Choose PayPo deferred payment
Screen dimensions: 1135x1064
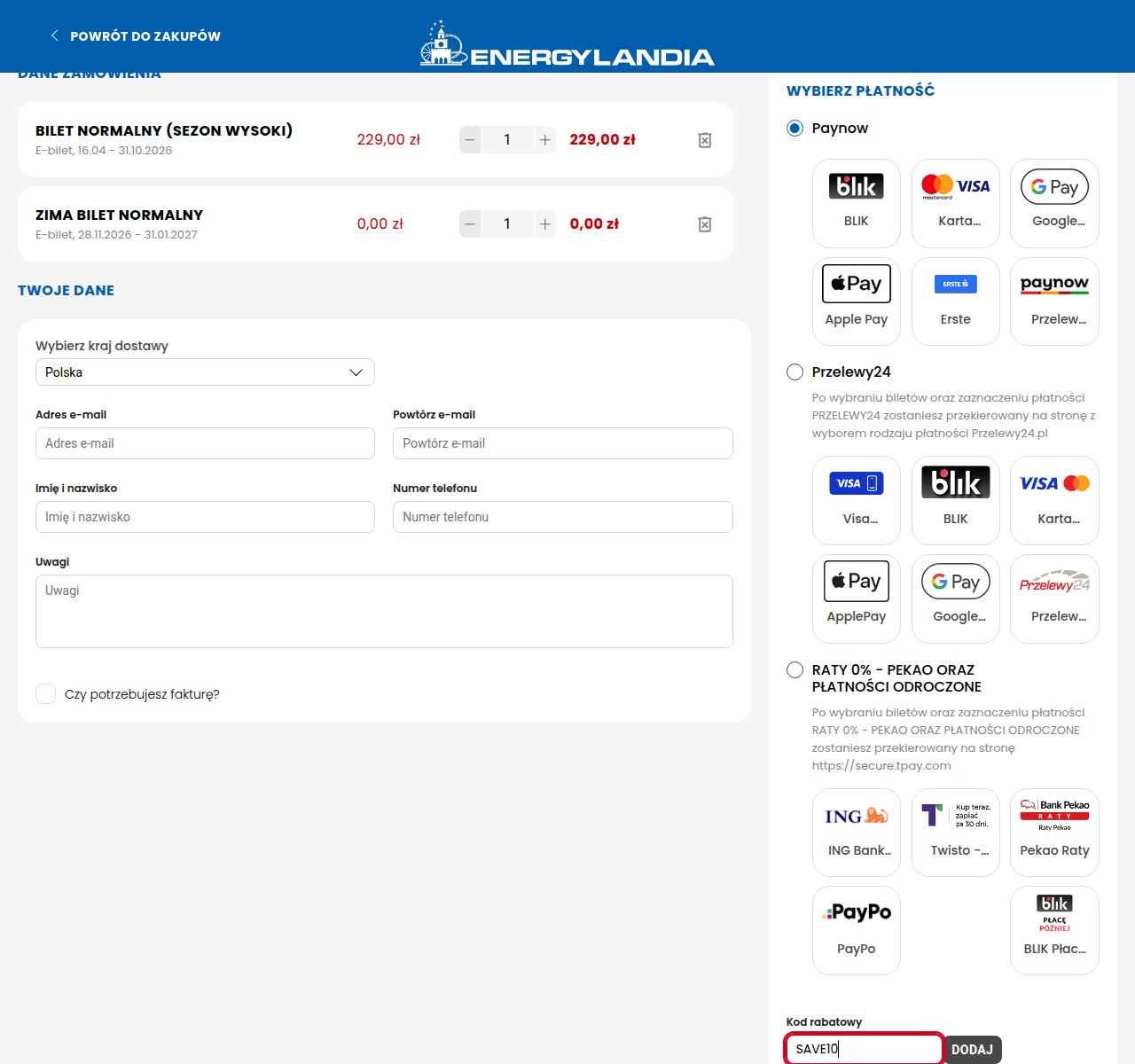click(857, 931)
